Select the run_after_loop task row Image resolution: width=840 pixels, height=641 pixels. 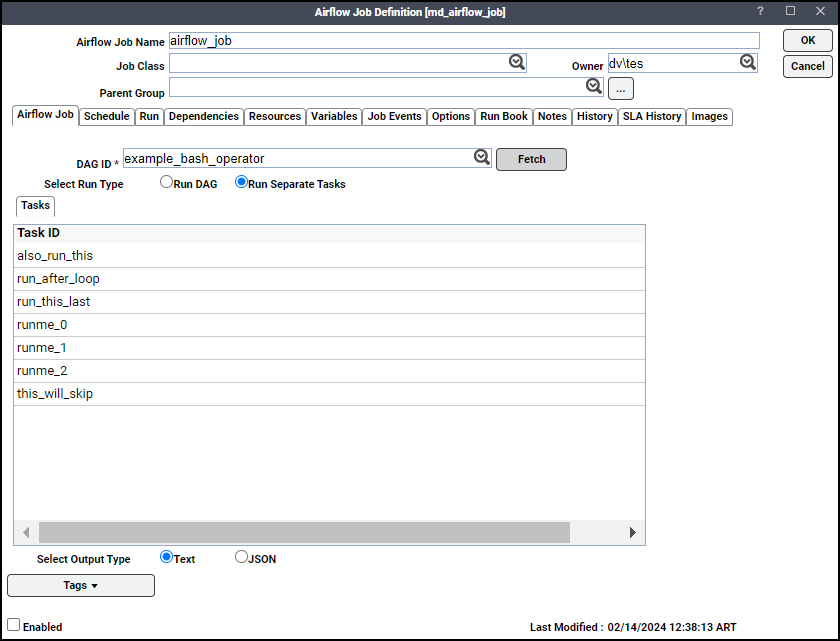329,279
